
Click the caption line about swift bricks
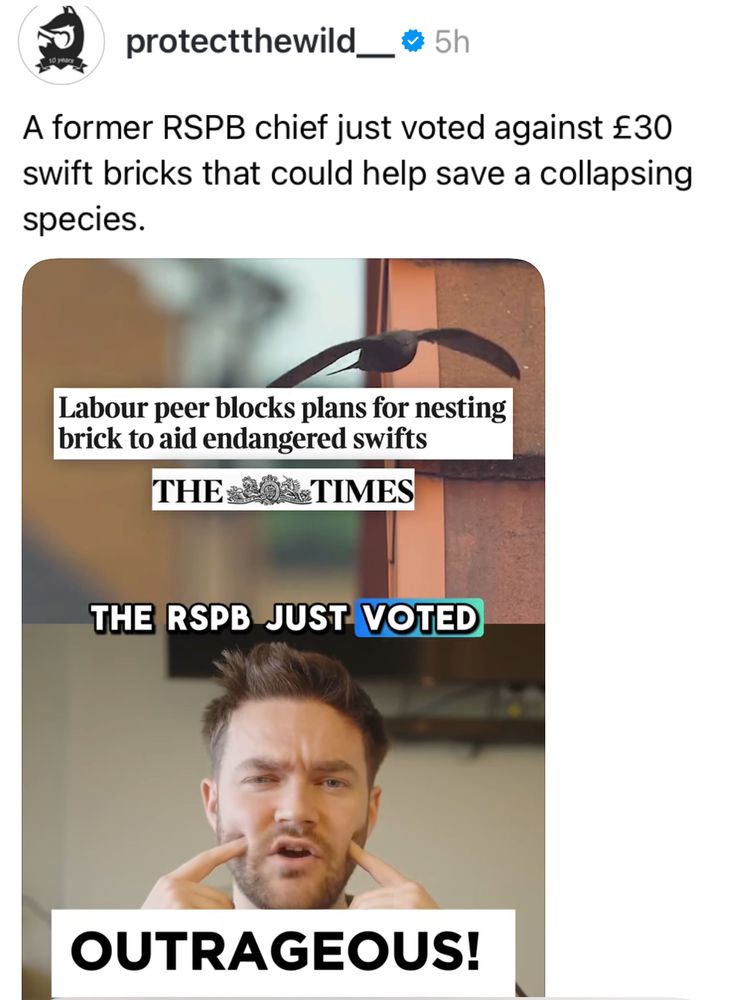pos(357,173)
